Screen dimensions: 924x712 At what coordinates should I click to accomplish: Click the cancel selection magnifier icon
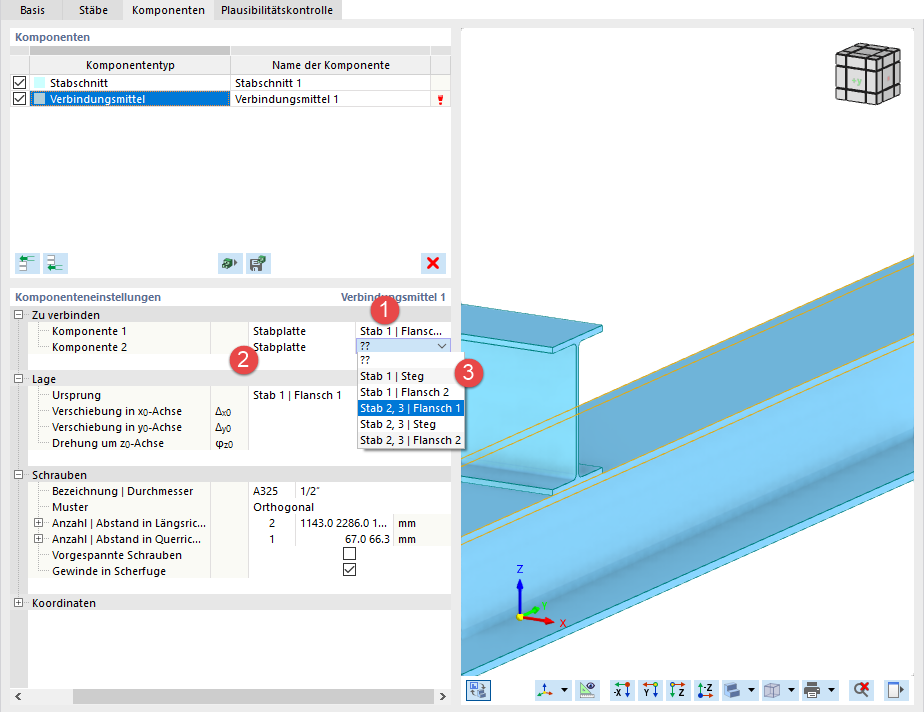[x=862, y=690]
